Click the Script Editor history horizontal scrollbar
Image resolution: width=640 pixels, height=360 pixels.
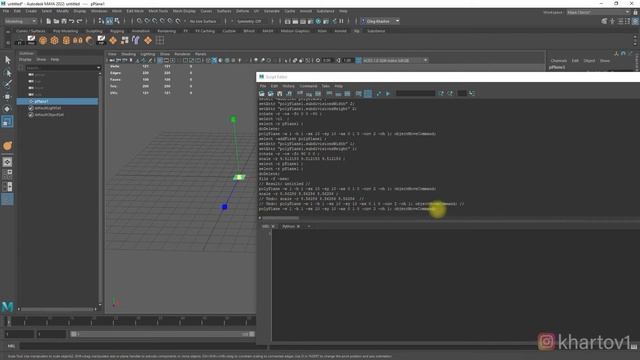(x=280, y=218)
